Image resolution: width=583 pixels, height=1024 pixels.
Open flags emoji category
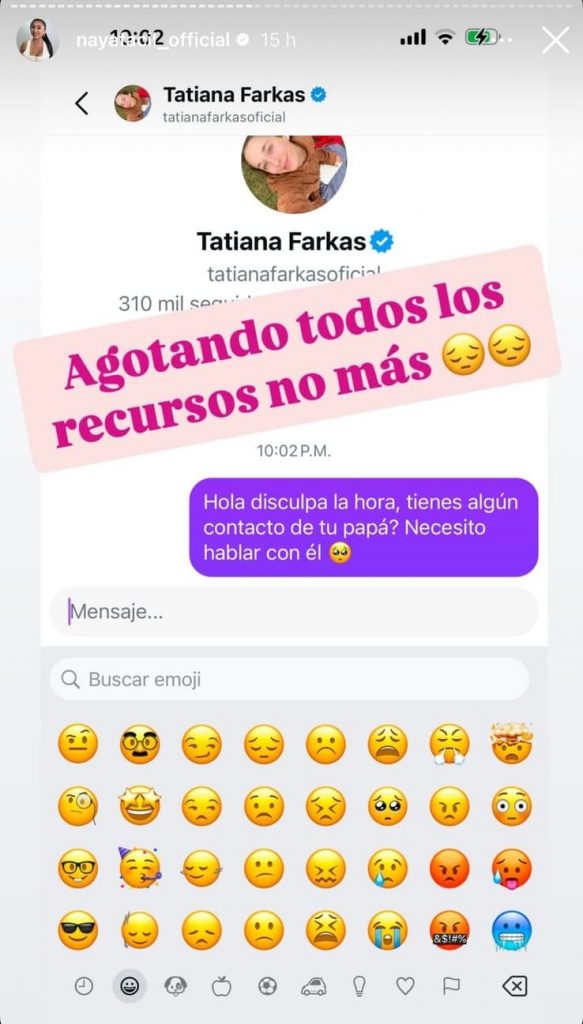(451, 986)
